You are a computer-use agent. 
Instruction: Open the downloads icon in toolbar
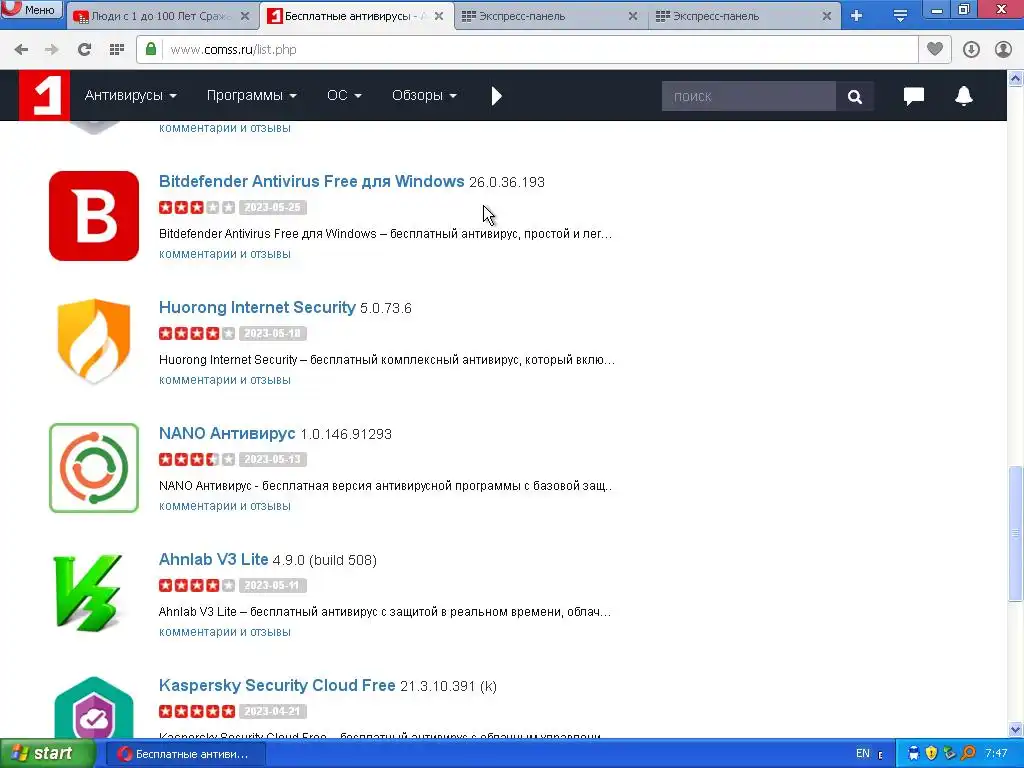(971, 50)
